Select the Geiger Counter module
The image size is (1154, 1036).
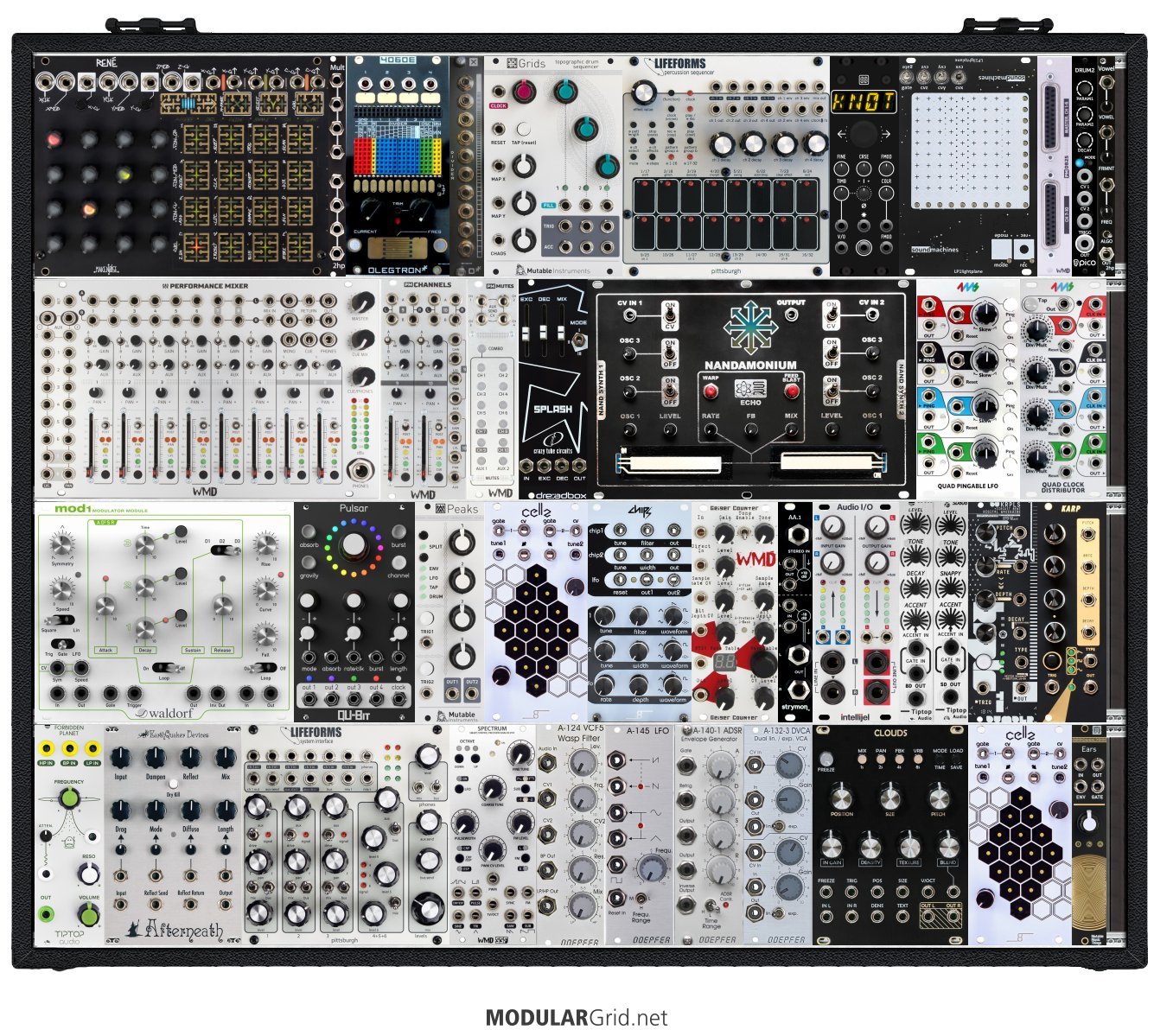tap(735, 612)
